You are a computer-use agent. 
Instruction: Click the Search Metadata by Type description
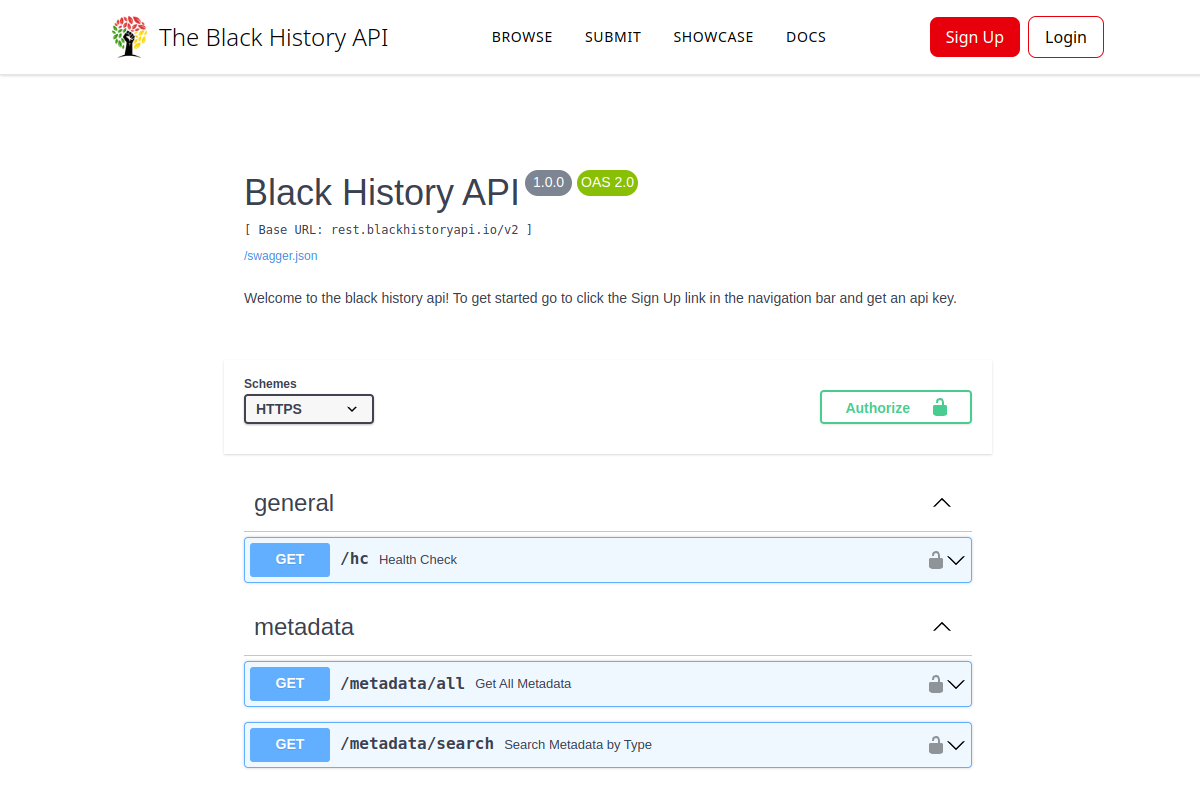(x=578, y=745)
